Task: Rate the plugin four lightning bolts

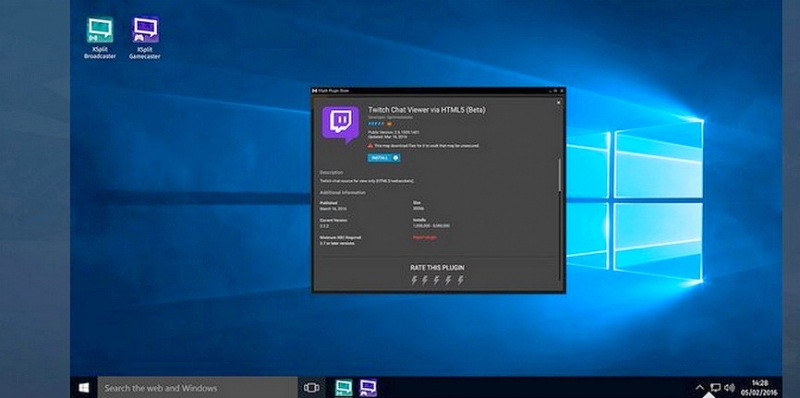Action: pyautogui.click(x=448, y=280)
